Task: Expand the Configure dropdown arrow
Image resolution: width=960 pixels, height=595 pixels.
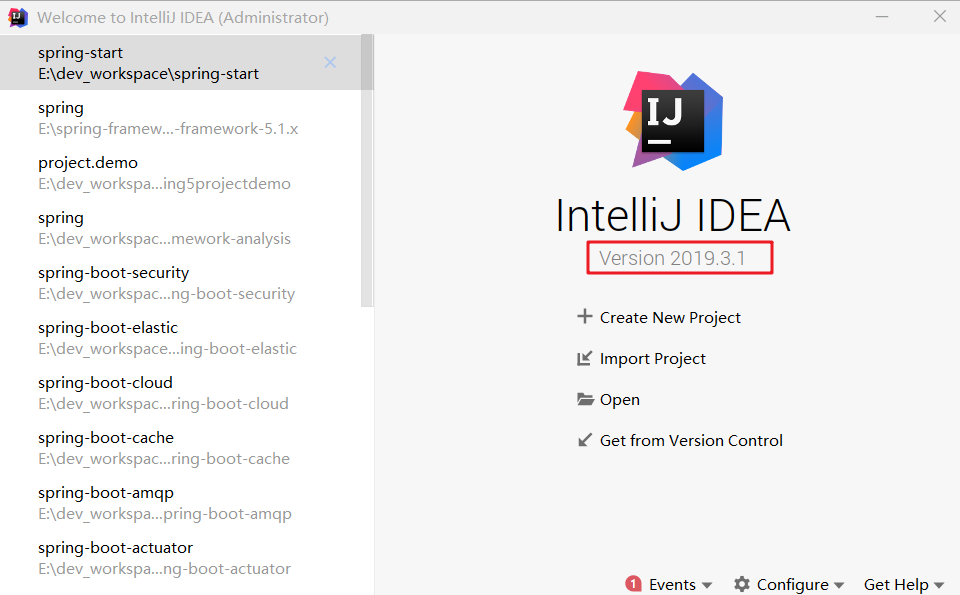Action: [839, 585]
